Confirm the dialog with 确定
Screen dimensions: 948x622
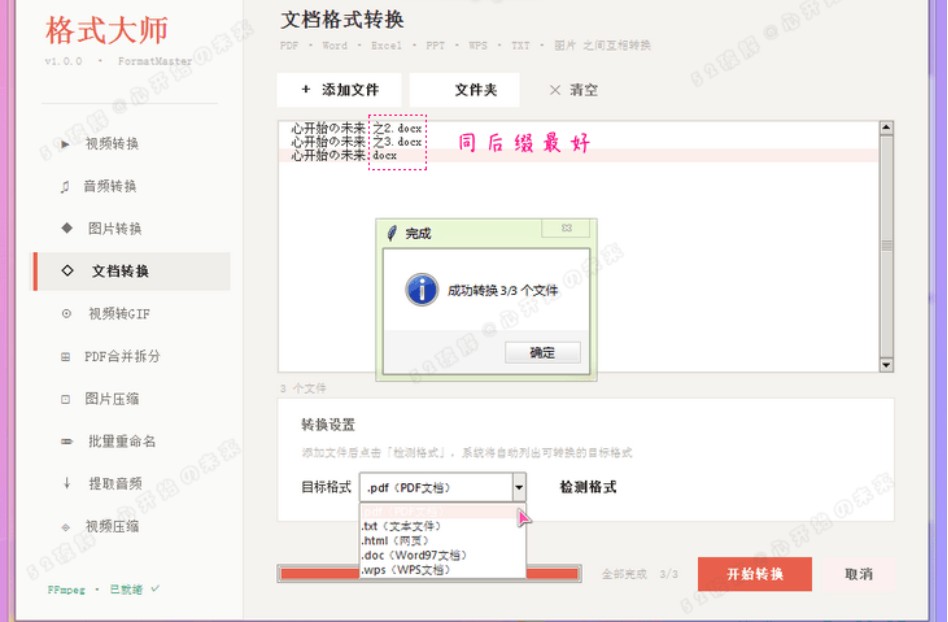click(x=542, y=352)
